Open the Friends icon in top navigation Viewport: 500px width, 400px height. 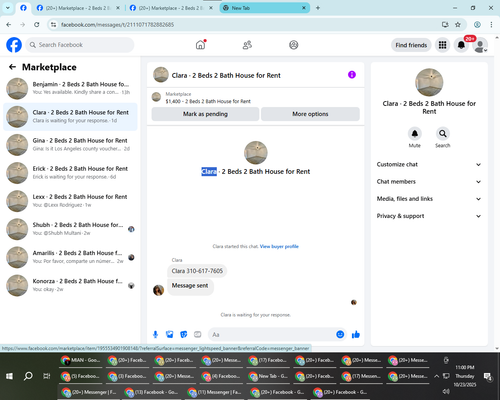(x=247, y=45)
